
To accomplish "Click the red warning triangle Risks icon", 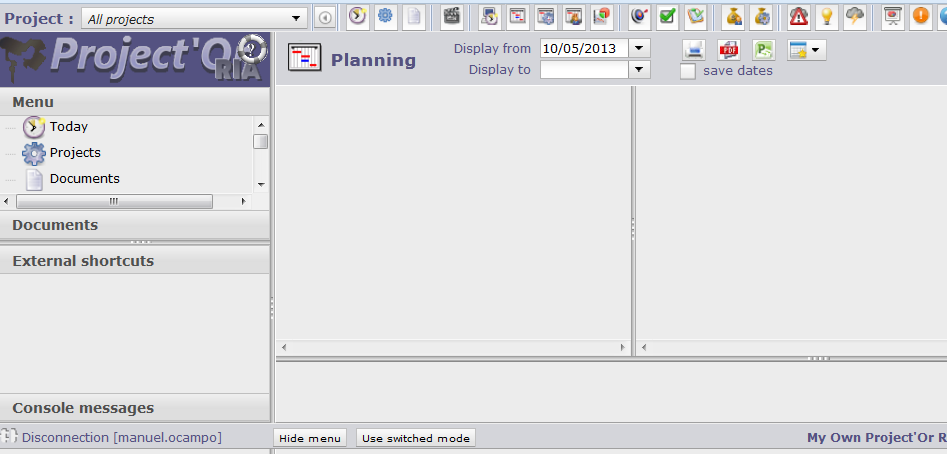I will pos(798,17).
